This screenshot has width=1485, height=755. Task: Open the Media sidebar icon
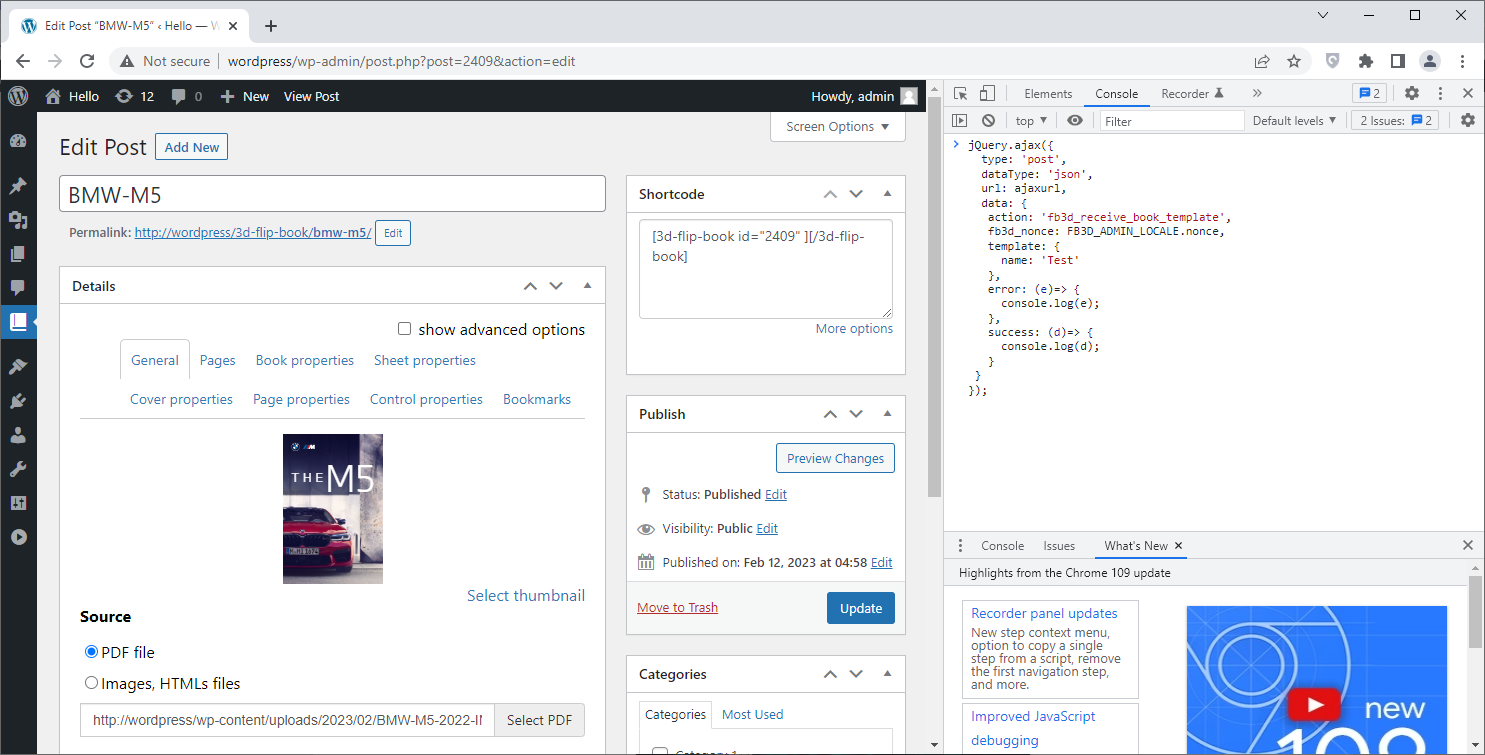click(x=18, y=220)
